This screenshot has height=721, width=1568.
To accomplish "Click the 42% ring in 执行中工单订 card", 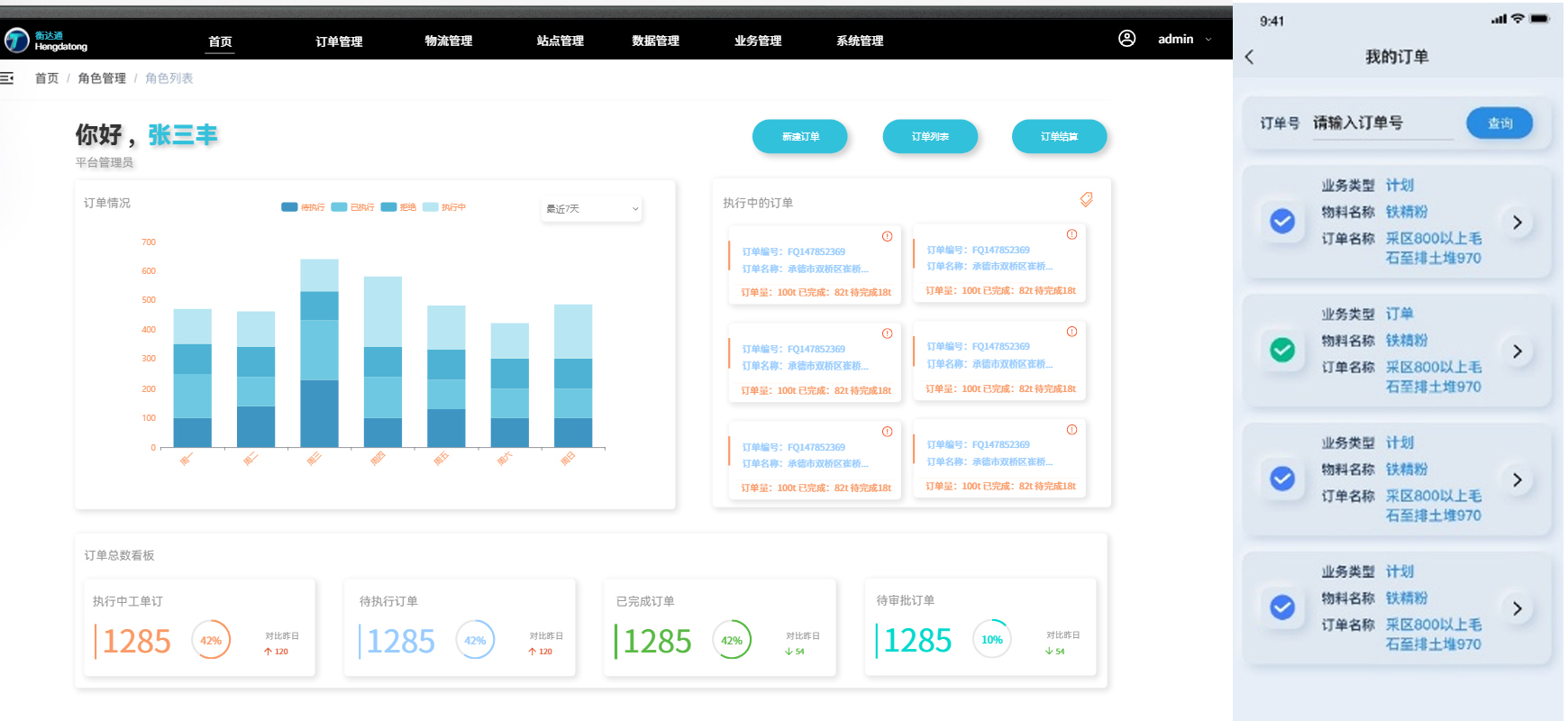I will [211, 640].
